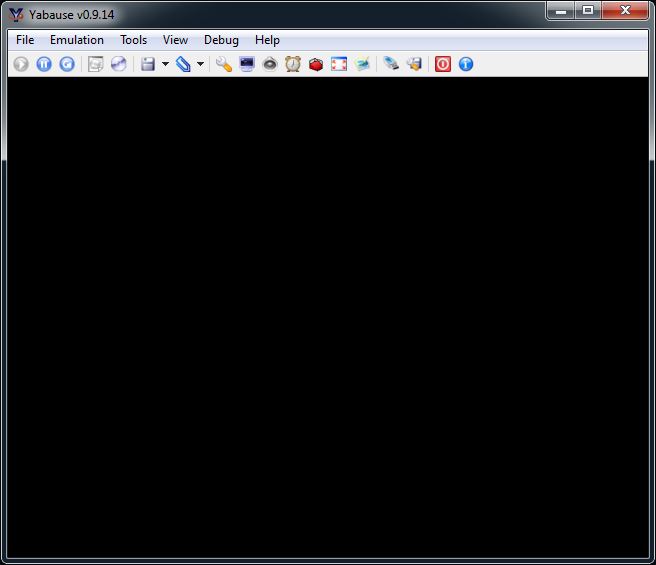
Task: Open the Debug menu
Action: [x=221, y=40]
